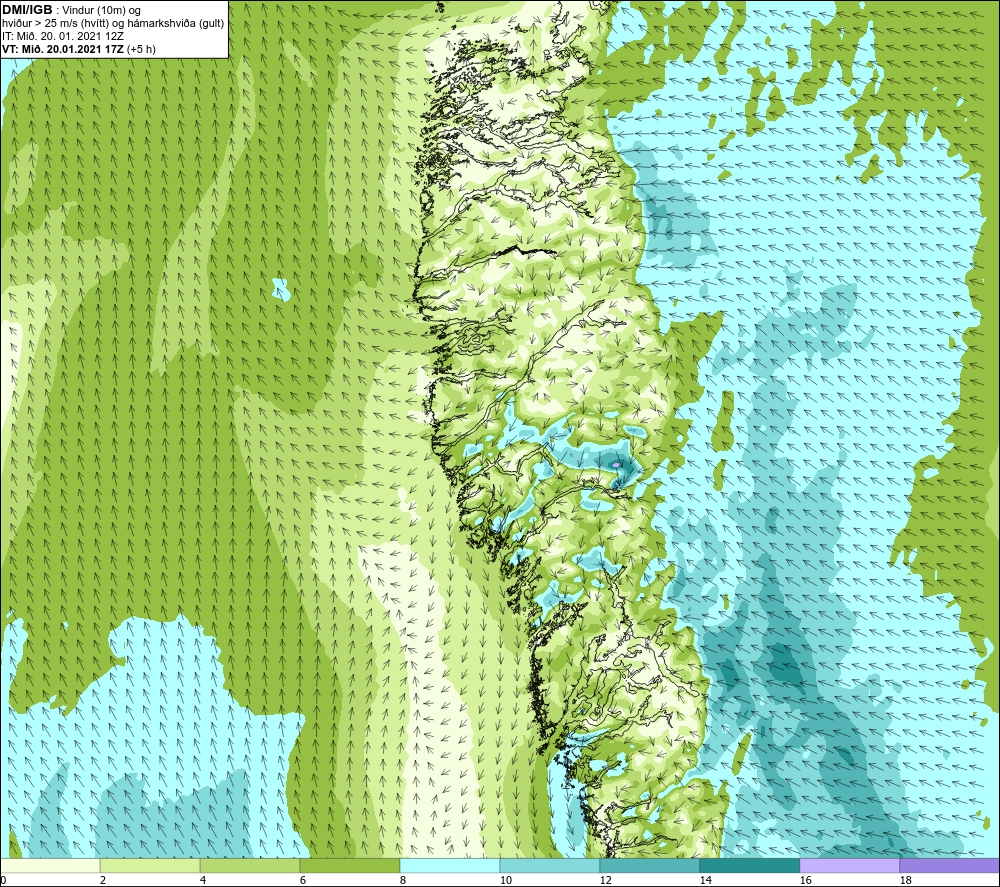Click the 16–18 m/s lavender swatch

click(x=849, y=865)
